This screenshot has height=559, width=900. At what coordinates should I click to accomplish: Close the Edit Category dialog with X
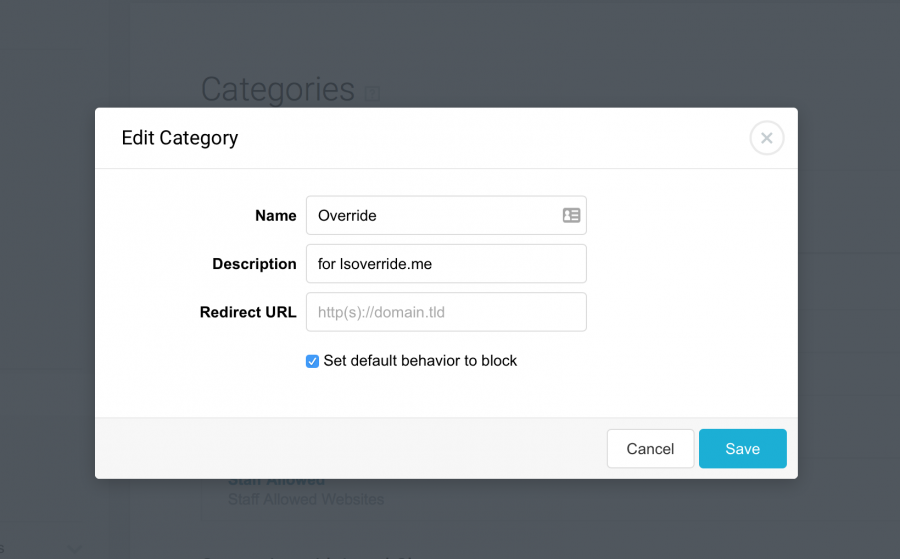[x=766, y=138]
